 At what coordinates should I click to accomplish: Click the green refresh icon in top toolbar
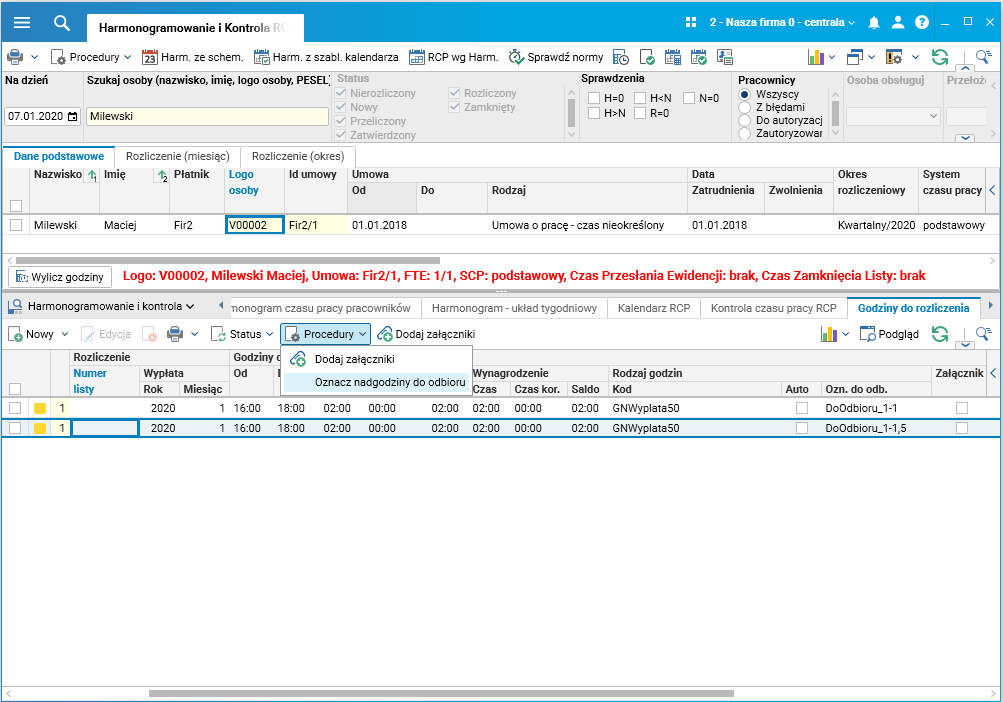(x=939, y=57)
